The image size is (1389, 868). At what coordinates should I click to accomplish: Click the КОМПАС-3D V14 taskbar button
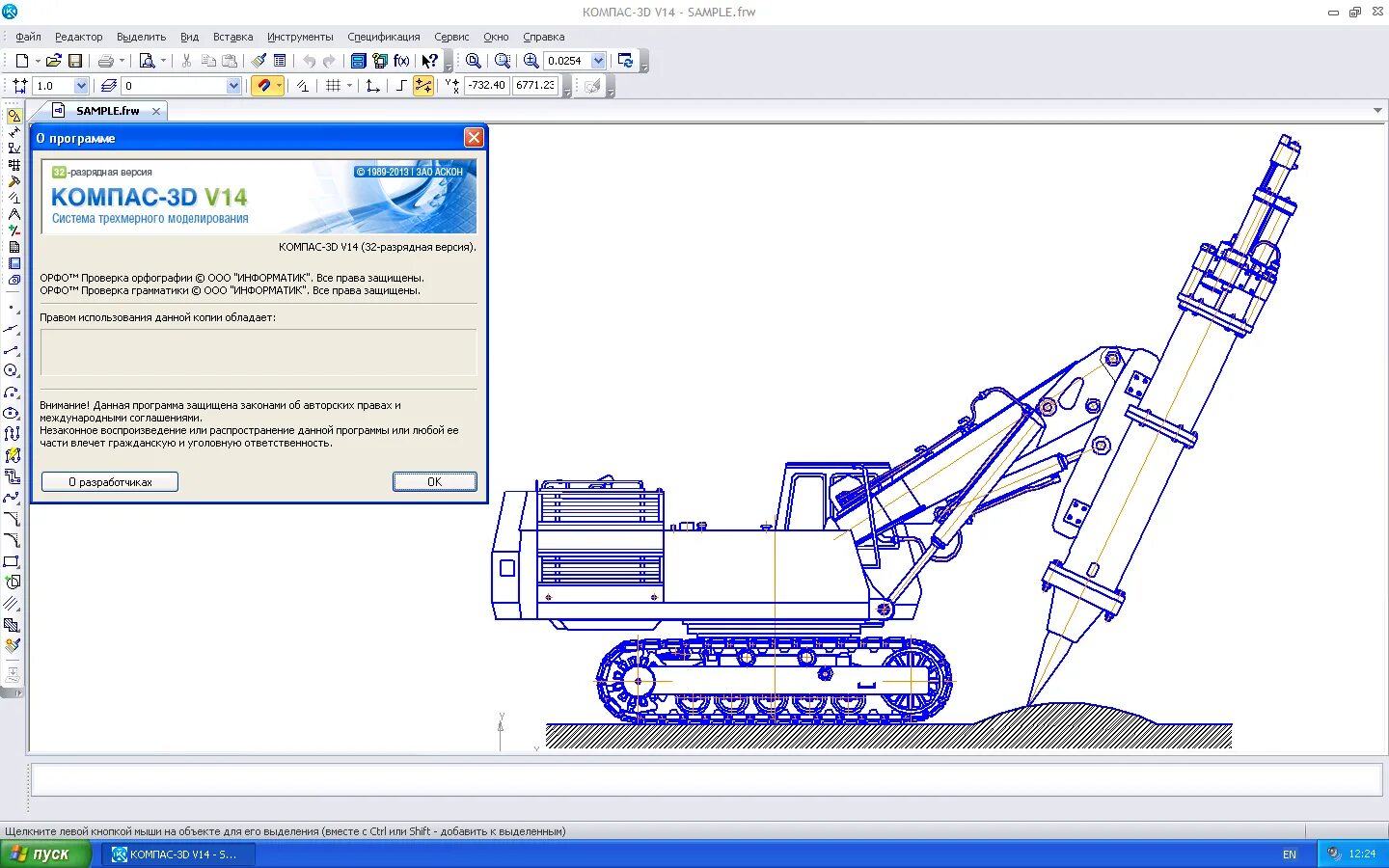coord(178,854)
